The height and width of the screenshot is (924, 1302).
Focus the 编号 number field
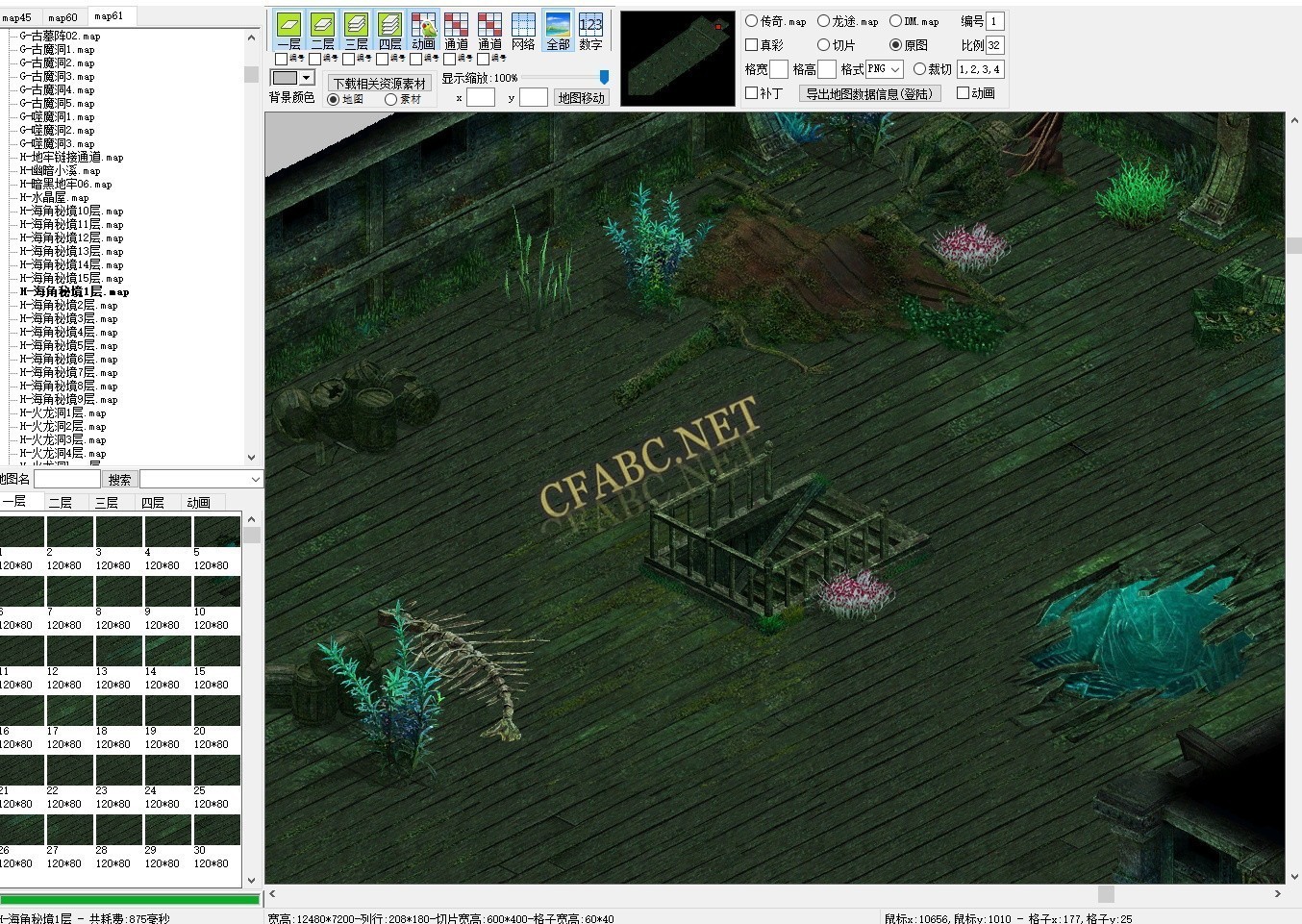[x=995, y=21]
